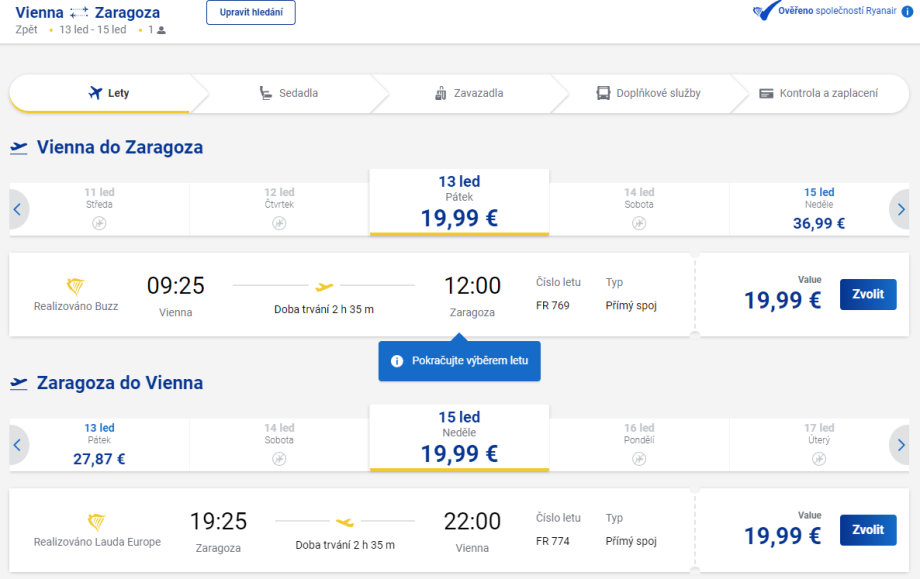The height and width of the screenshot is (579, 920).
Task: Select return date 13 led for 27,87 €
Action: coord(99,445)
